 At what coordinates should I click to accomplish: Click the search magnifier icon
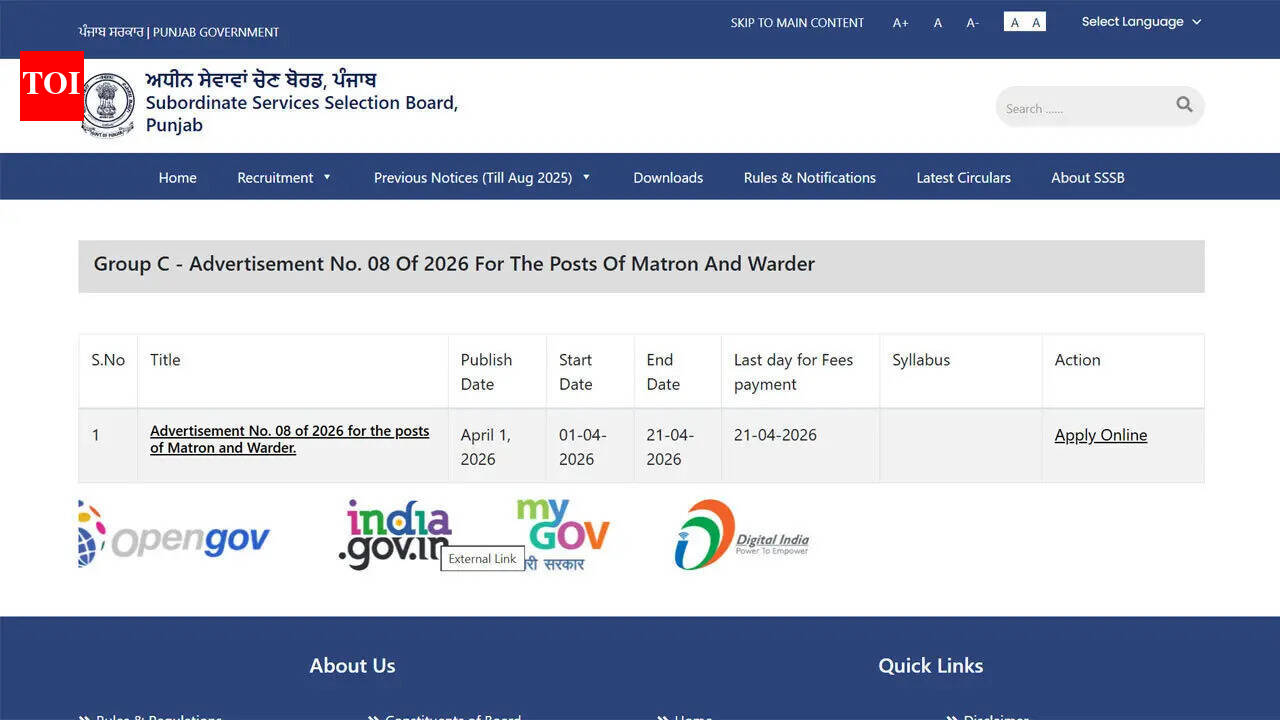(x=1184, y=105)
